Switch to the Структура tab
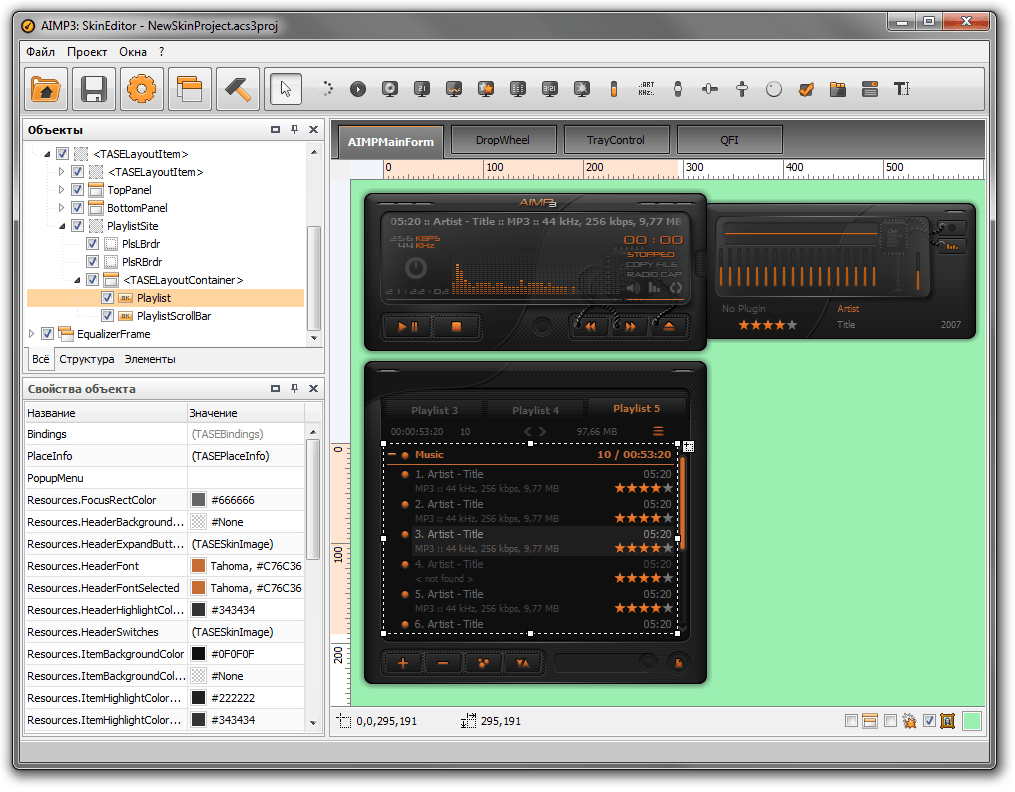The width and height of the screenshot is (1015, 792). coord(87,359)
